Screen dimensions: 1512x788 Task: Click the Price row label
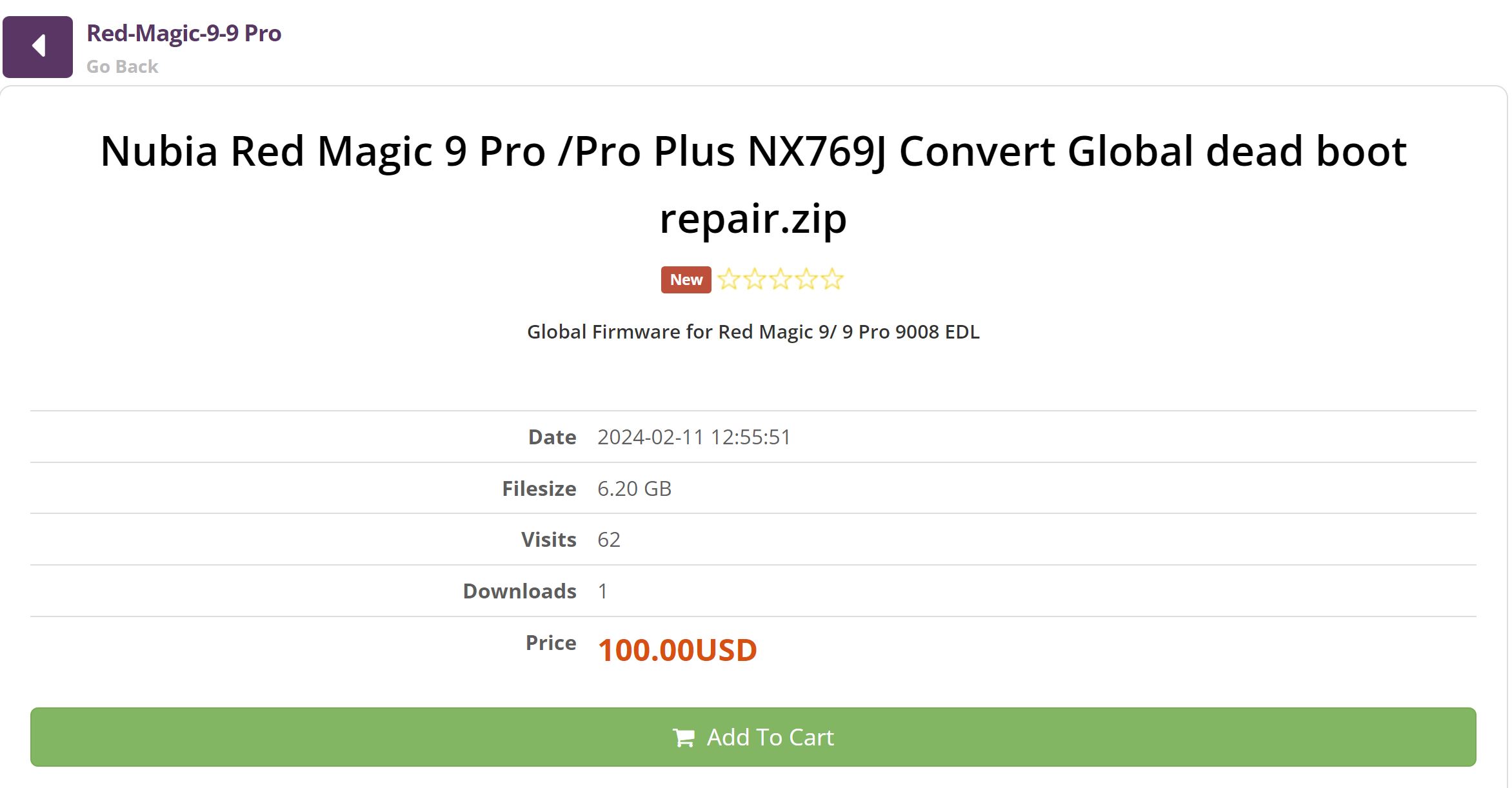tap(551, 643)
